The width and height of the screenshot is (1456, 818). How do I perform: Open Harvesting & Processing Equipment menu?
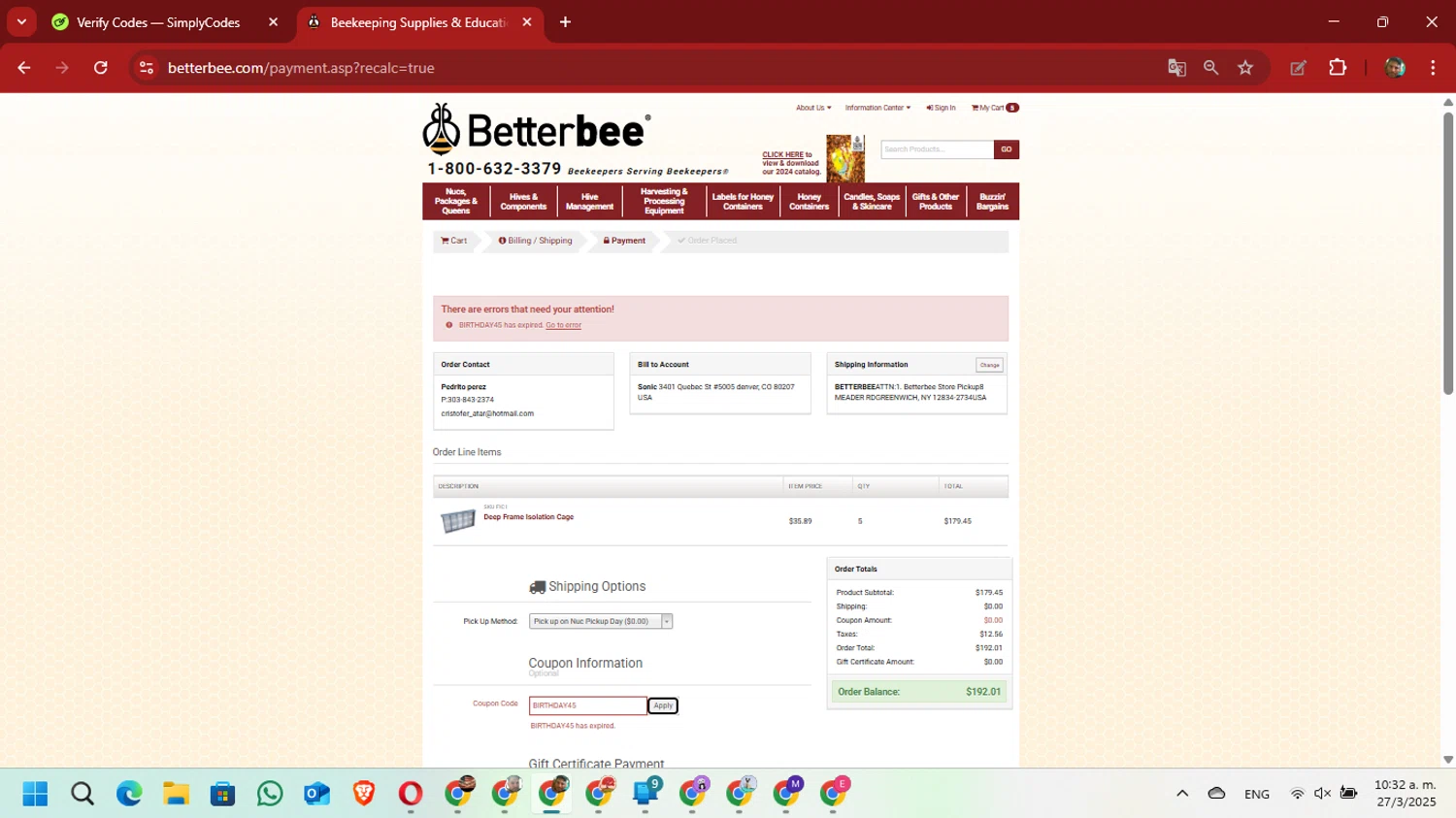pyautogui.click(x=664, y=201)
